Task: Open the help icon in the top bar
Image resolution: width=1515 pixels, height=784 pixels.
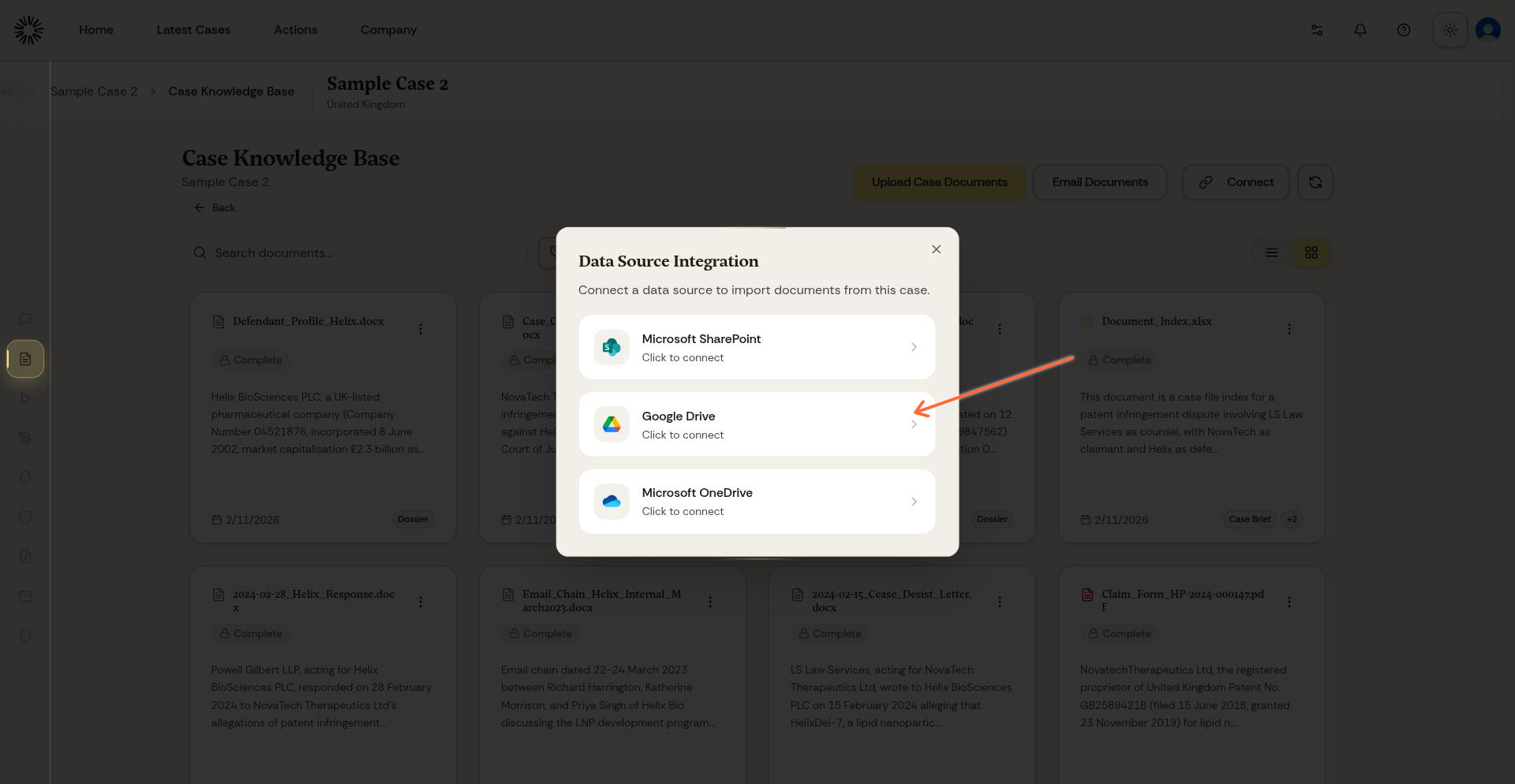Action: 1404,29
